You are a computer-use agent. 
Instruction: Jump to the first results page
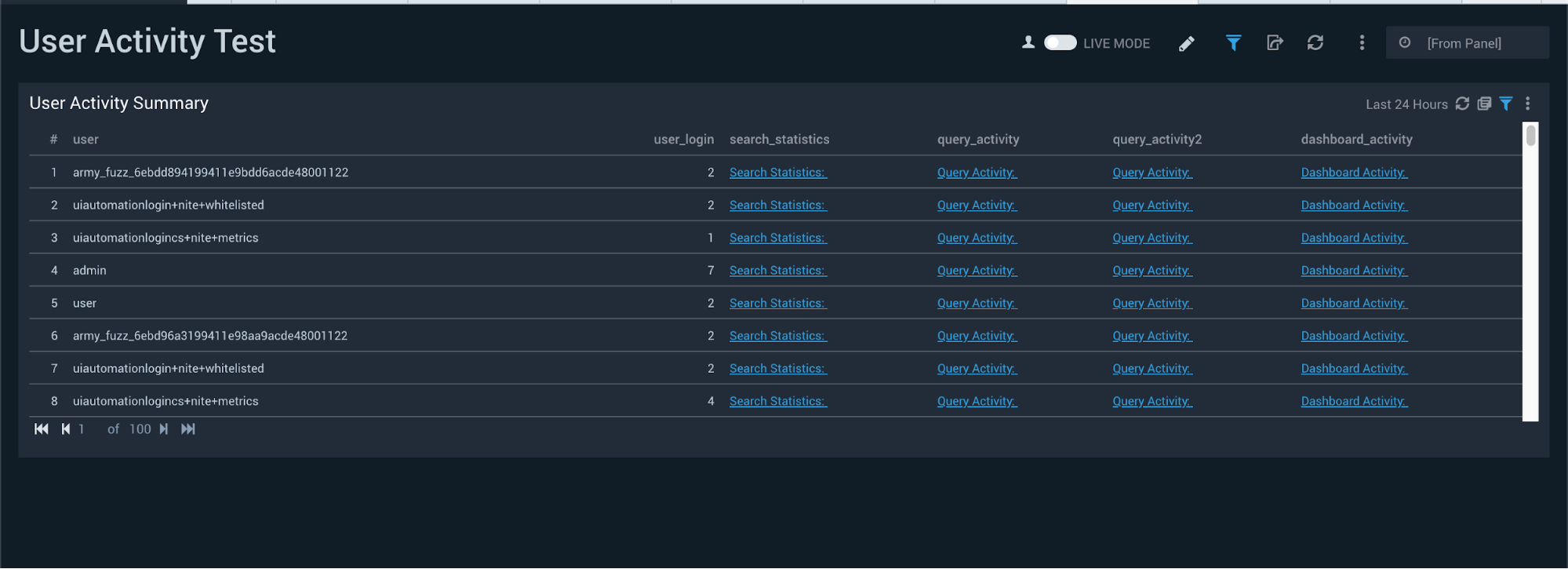point(42,429)
